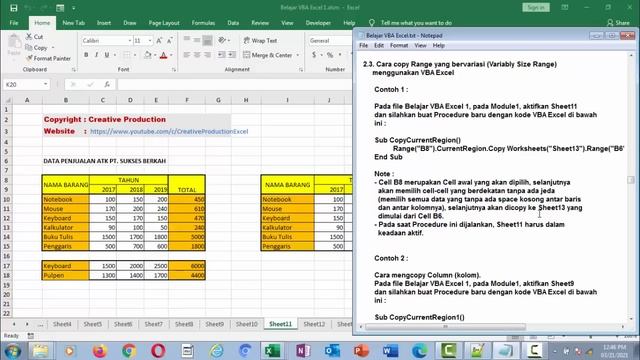Viewport: 640px width, 360px height.
Task: Open Notepad Format menu
Action: 399,45
